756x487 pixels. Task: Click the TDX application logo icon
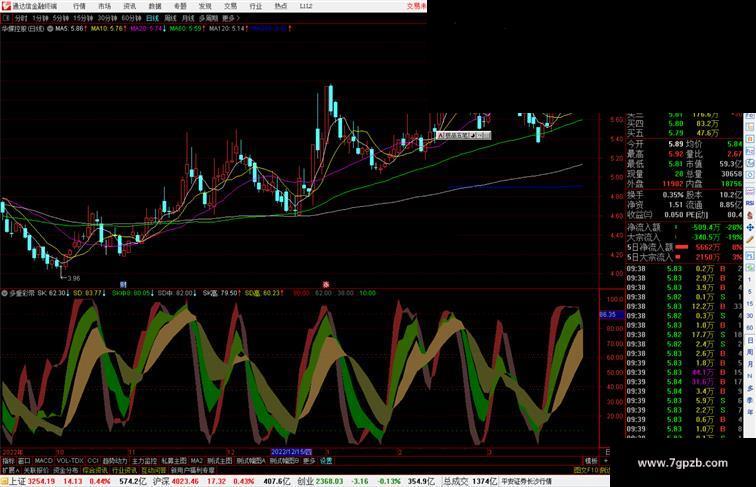(x=6, y=6)
